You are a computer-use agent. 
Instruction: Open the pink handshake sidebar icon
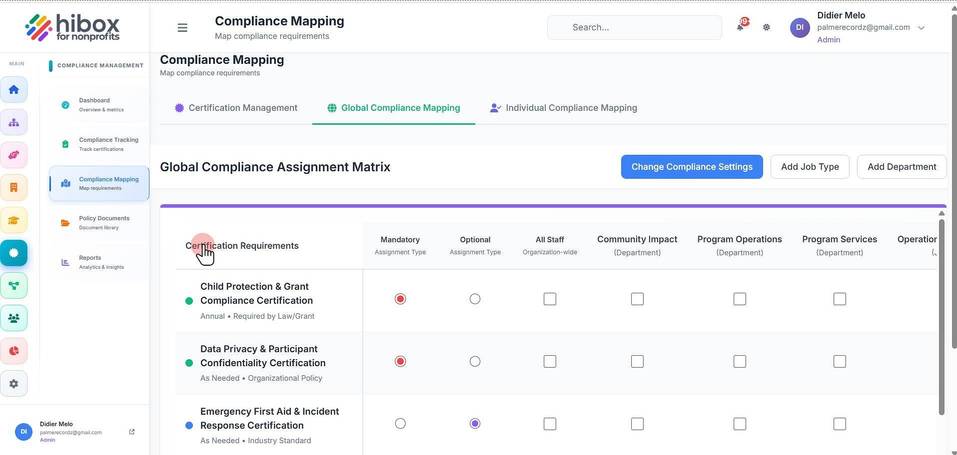coord(13,155)
